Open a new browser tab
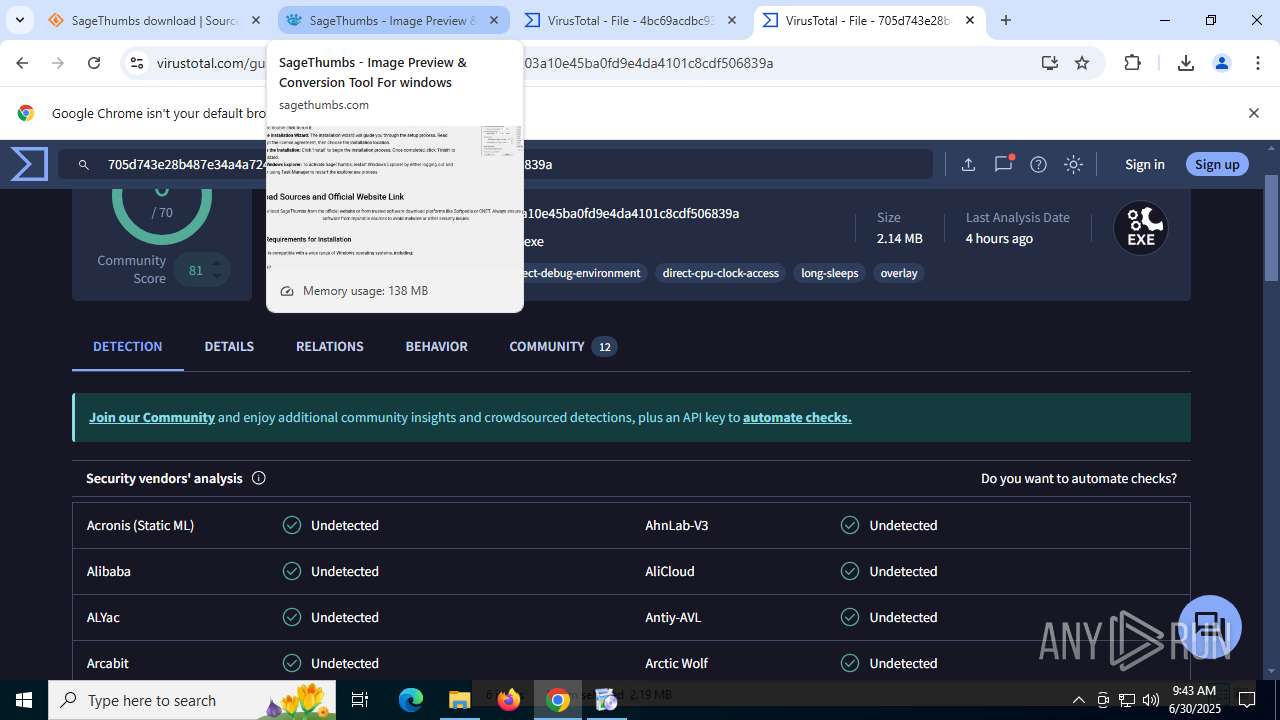 [1006, 20]
